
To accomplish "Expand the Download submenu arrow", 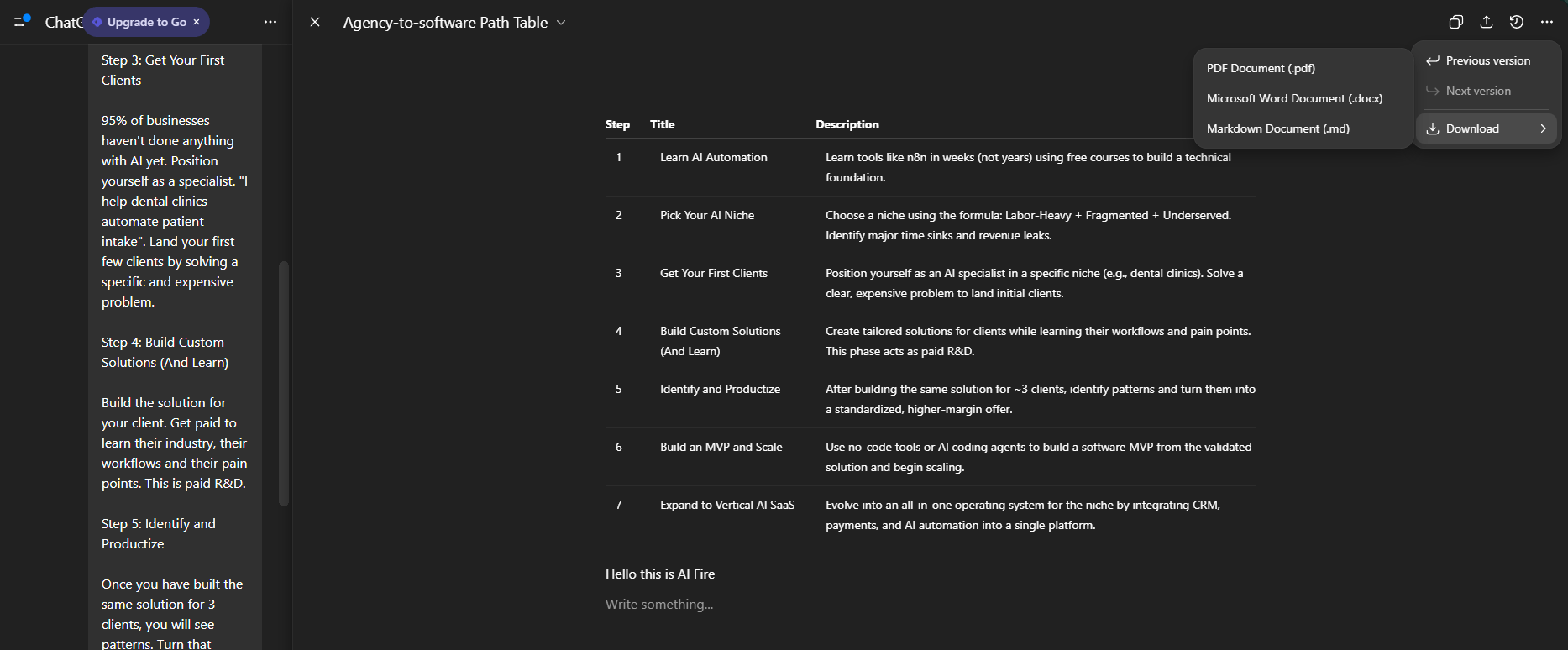I will (x=1543, y=128).
